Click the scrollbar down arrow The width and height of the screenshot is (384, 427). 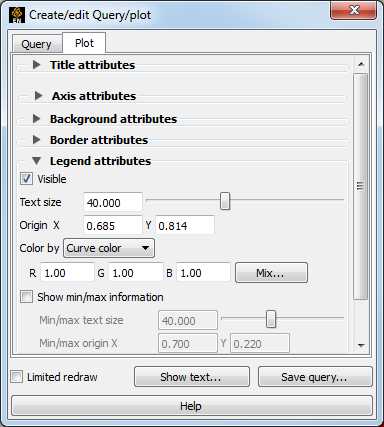click(x=361, y=346)
